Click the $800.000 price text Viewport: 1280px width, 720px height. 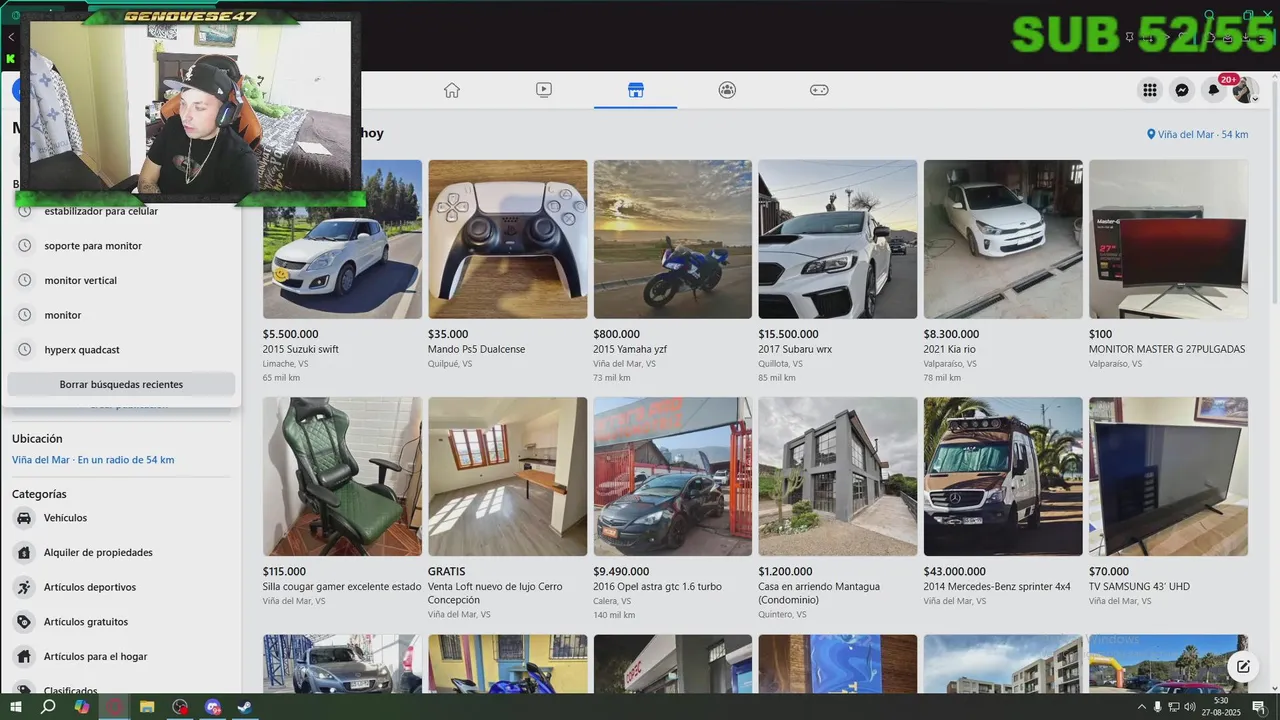[616, 335]
